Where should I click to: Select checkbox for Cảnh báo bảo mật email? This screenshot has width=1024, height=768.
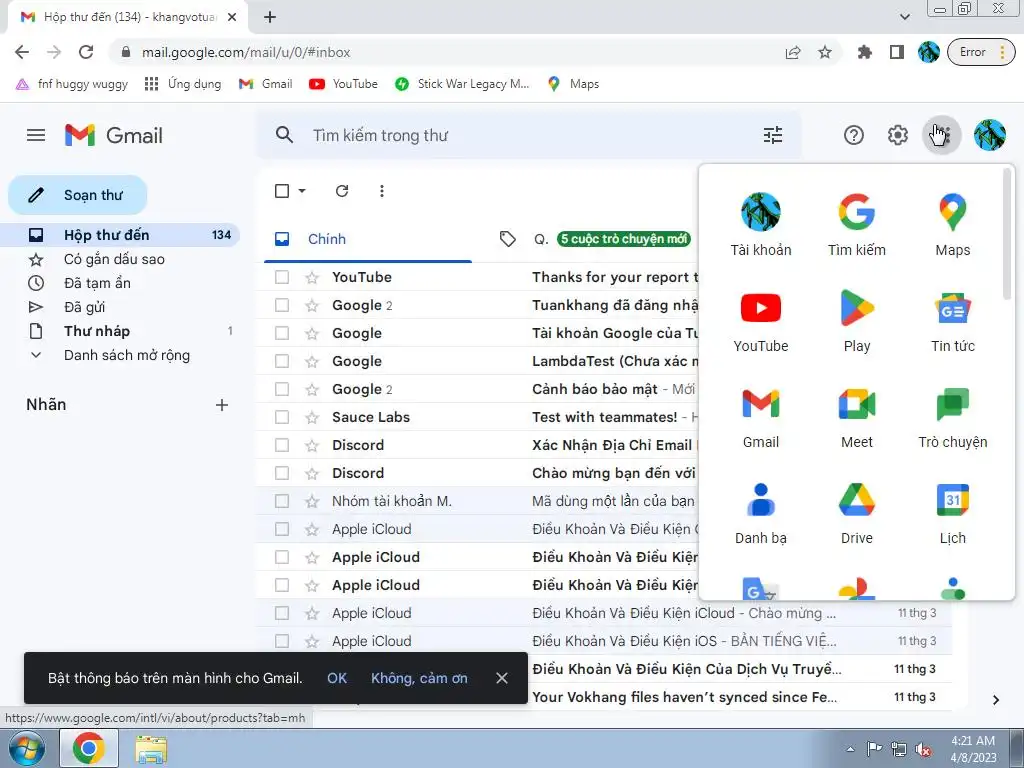click(x=282, y=389)
